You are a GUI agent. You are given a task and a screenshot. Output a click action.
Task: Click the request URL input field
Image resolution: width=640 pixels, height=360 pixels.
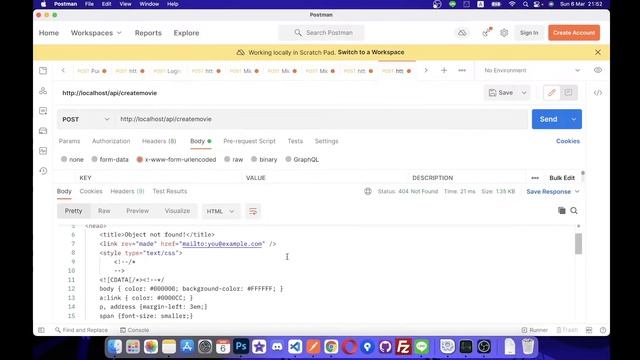point(322,119)
